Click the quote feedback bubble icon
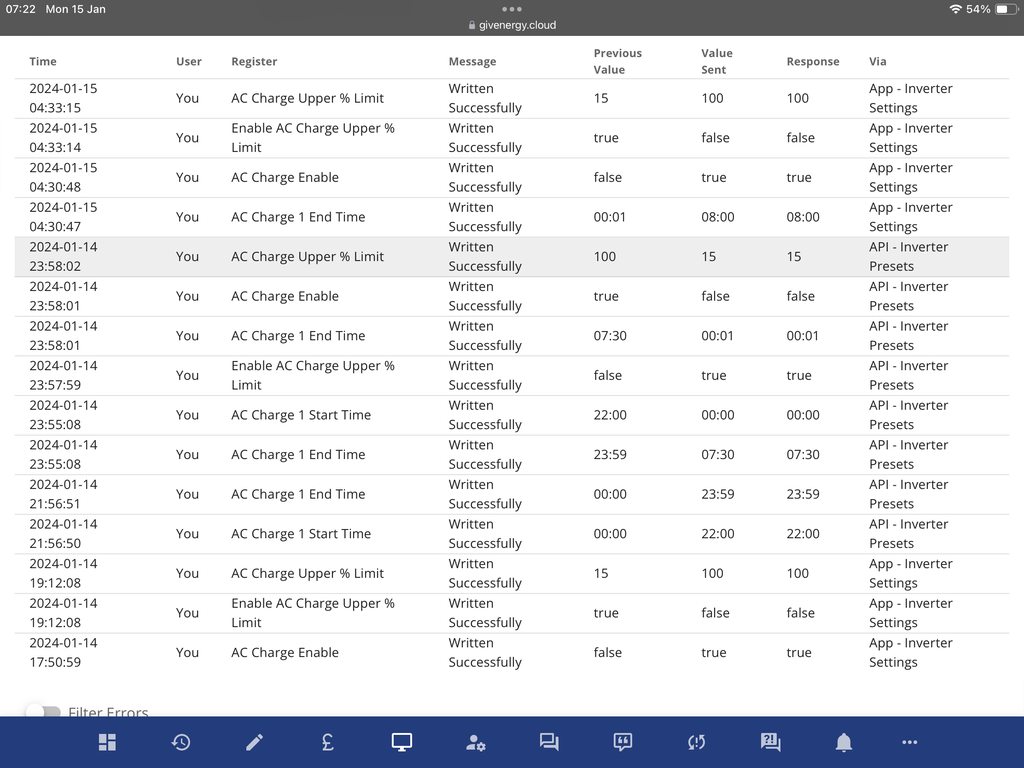Viewport: 1024px width, 768px height. point(623,742)
